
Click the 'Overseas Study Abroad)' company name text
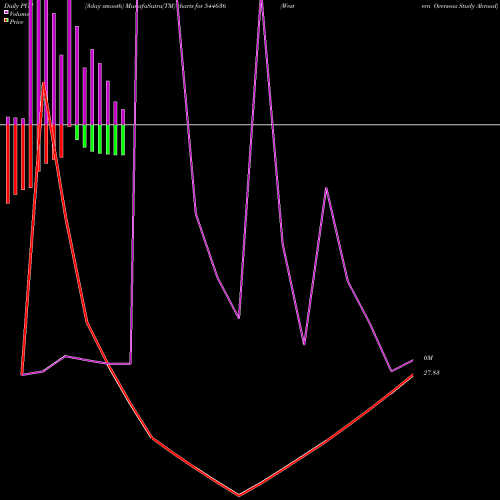pyautogui.click(x=466, y=6)
